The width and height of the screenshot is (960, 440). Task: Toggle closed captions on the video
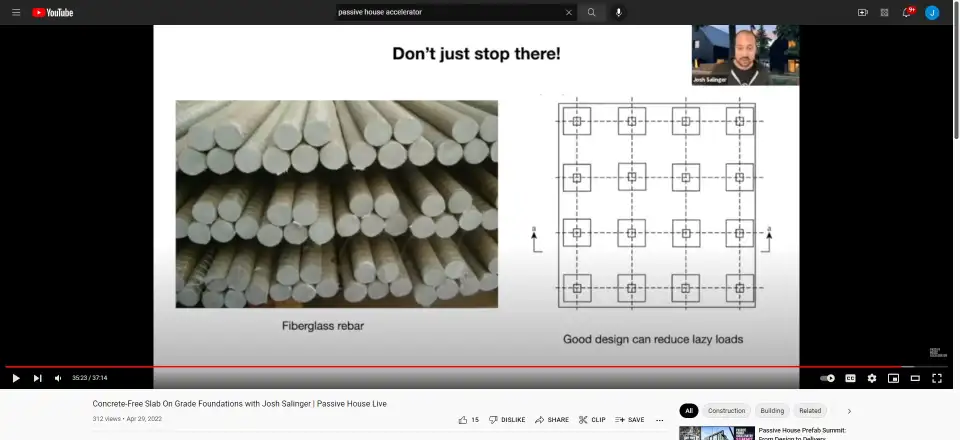850,378
